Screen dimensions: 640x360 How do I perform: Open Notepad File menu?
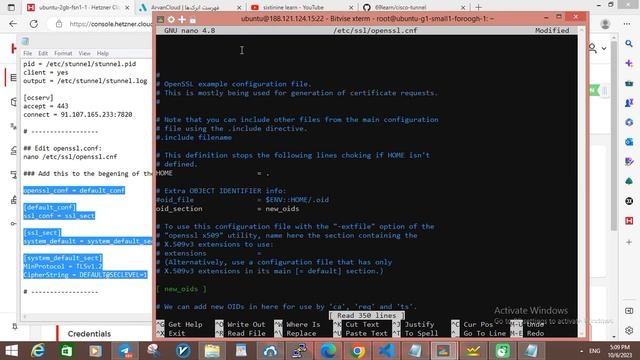[27, 53]
